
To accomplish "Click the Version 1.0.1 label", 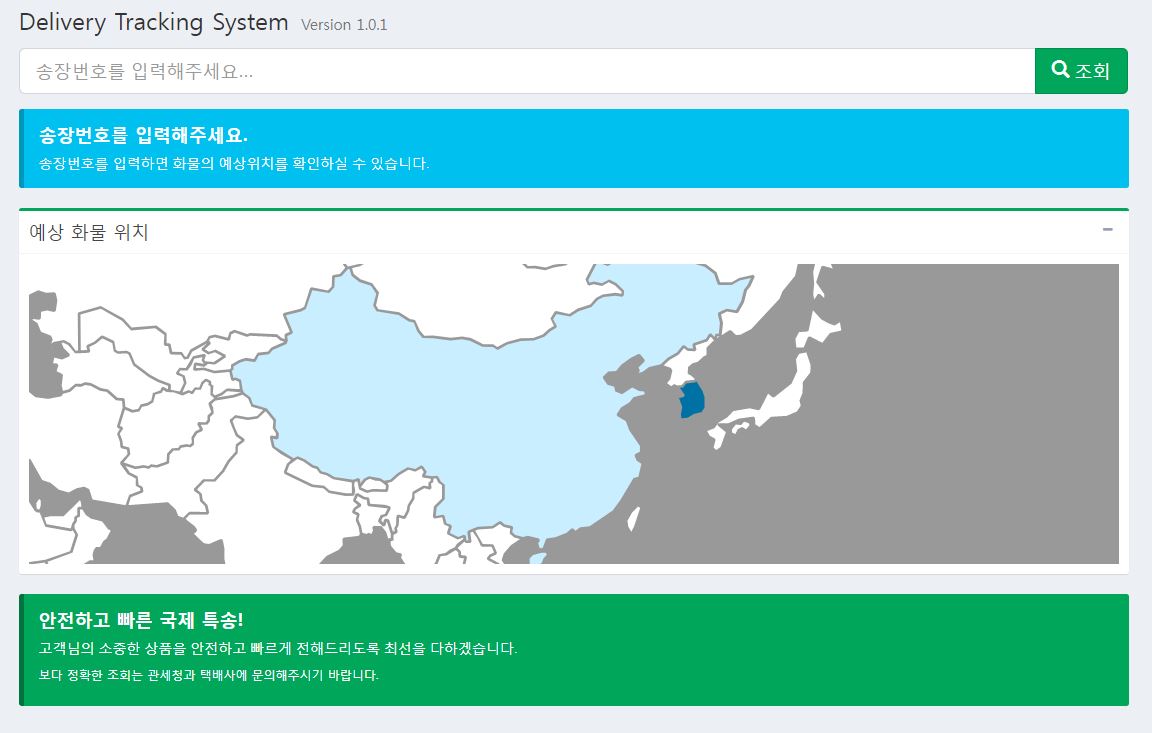I will 344,25.
